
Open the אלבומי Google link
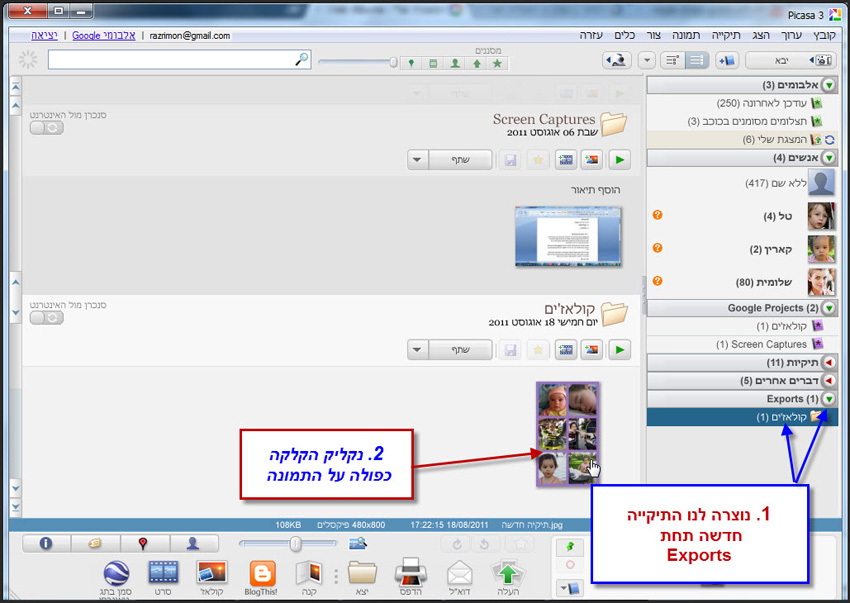(104, 35)
